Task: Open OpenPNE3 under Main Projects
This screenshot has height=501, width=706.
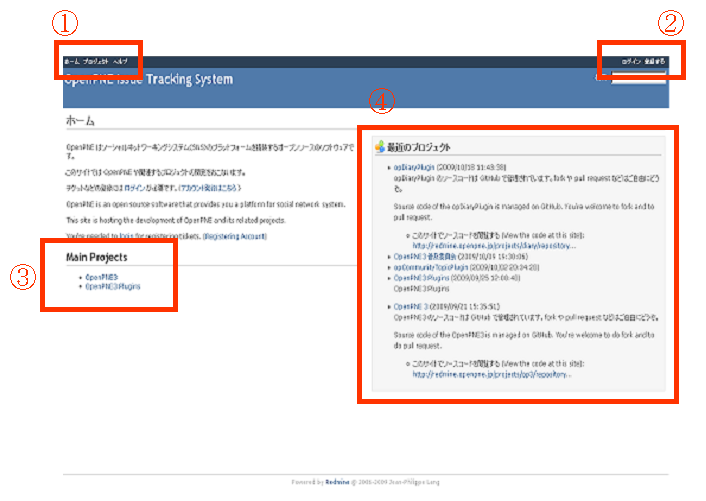Action: [x=102, y=277]
